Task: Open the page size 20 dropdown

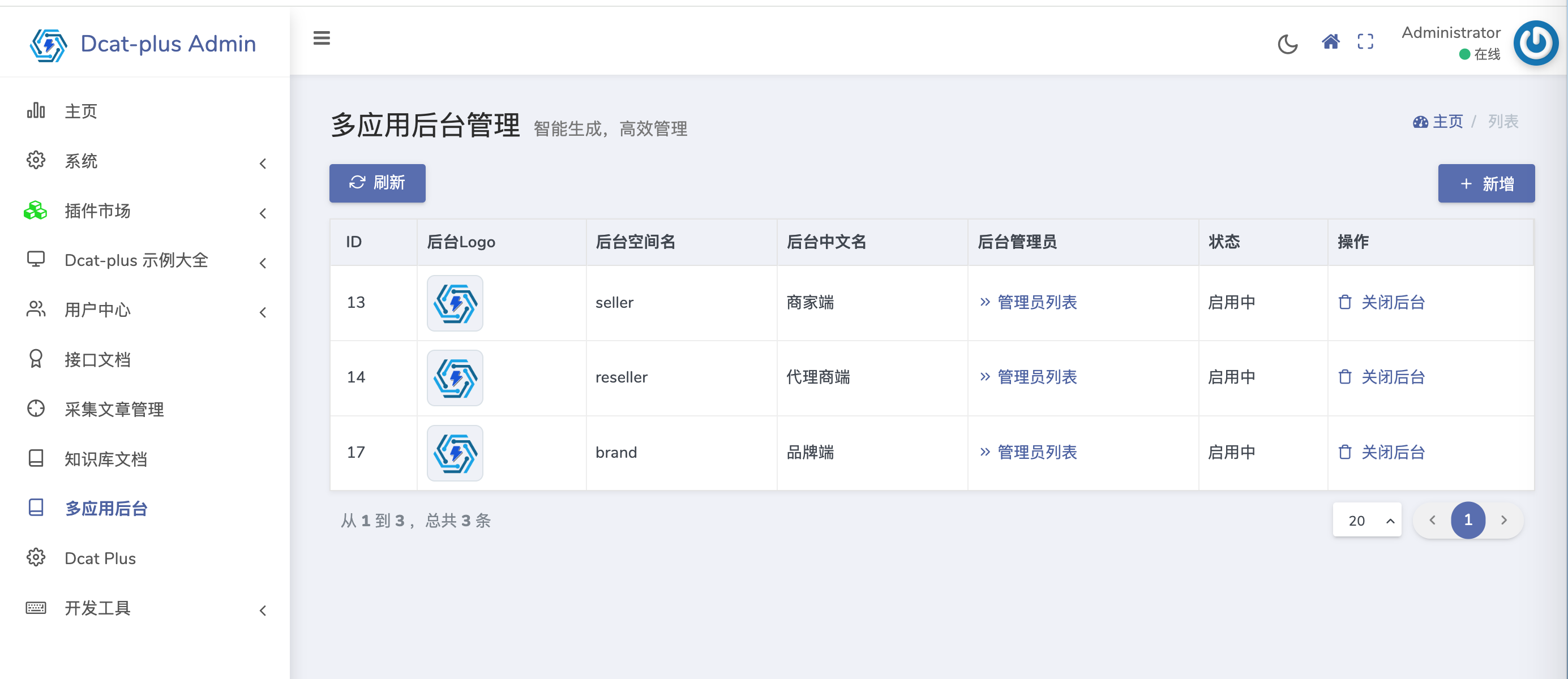Action: (x=1366, y=520)
